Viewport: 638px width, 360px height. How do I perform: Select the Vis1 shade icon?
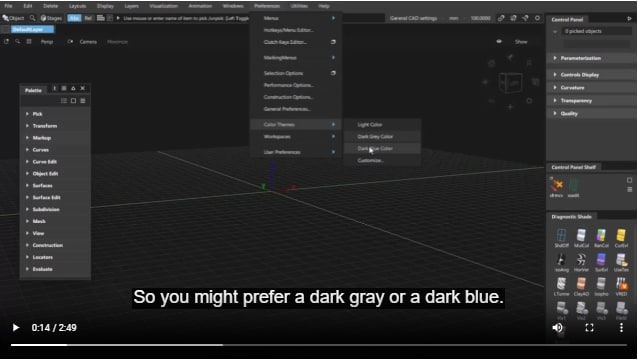(x=562, y=308)
